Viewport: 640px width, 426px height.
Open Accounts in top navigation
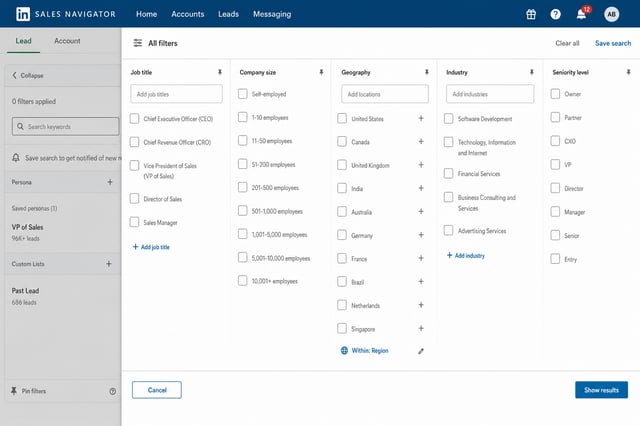pos(188,14)
